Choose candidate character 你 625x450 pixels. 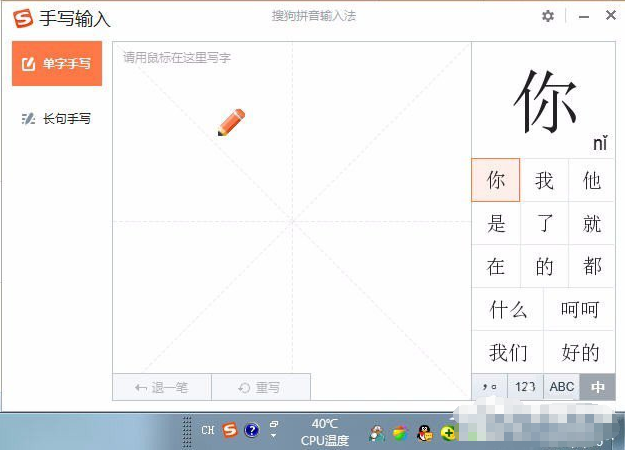(495, 180)
